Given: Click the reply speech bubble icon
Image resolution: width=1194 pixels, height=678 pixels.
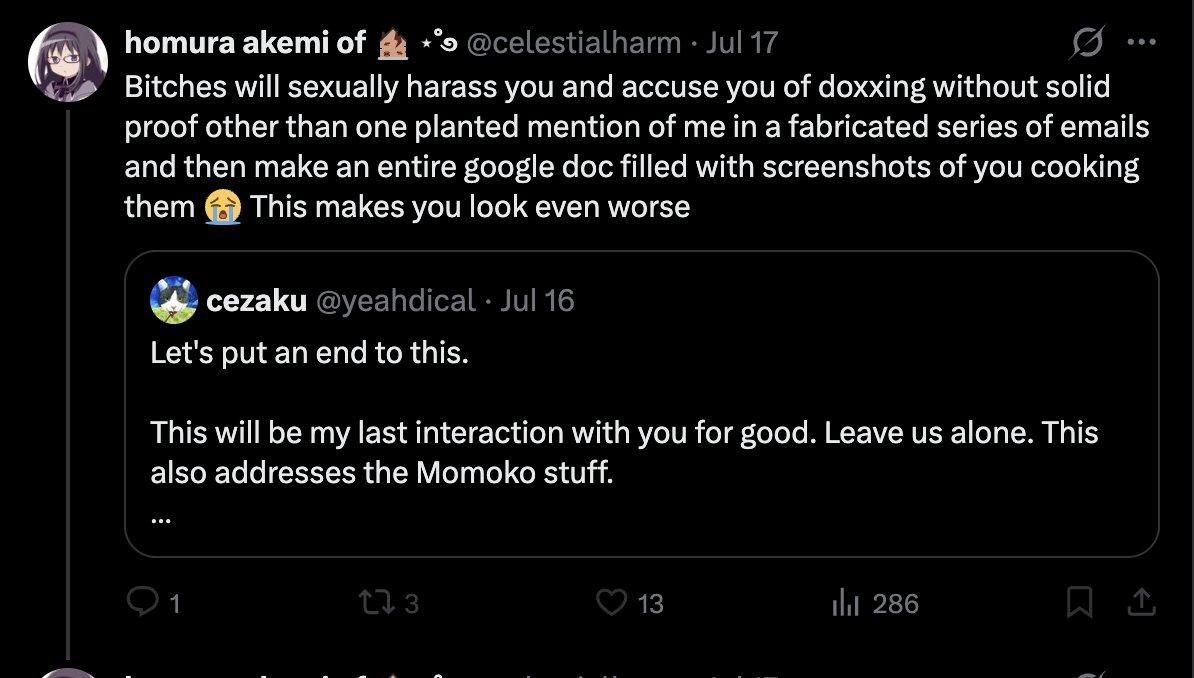Looking at the screenshot, I should tap(142, 603).
